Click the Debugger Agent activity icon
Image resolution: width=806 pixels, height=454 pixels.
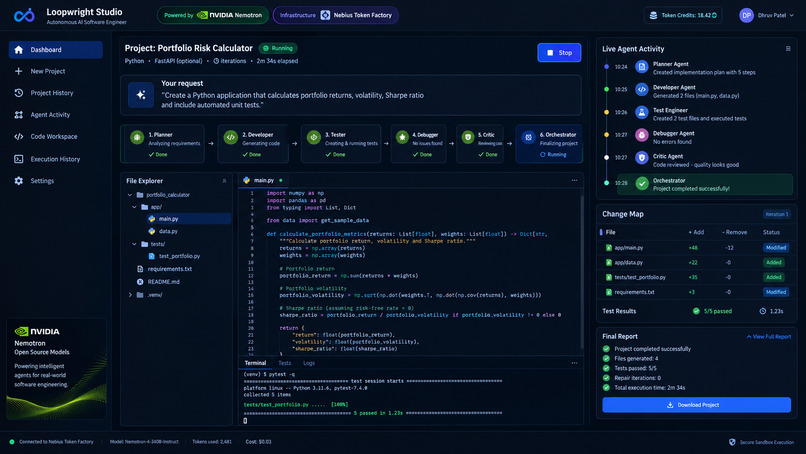pyautogui.click(x=642, y=135)
